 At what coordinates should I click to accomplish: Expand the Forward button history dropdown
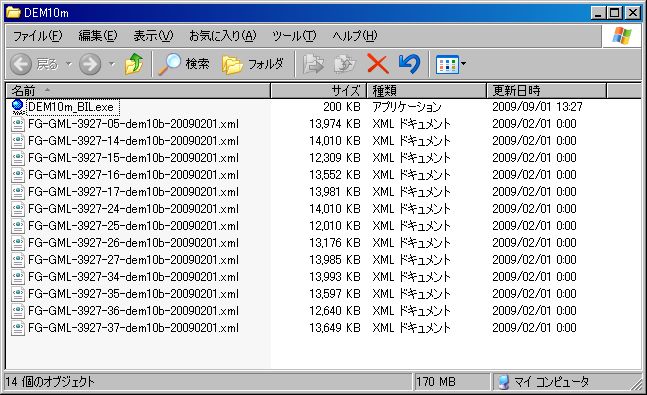coord(112,64)
